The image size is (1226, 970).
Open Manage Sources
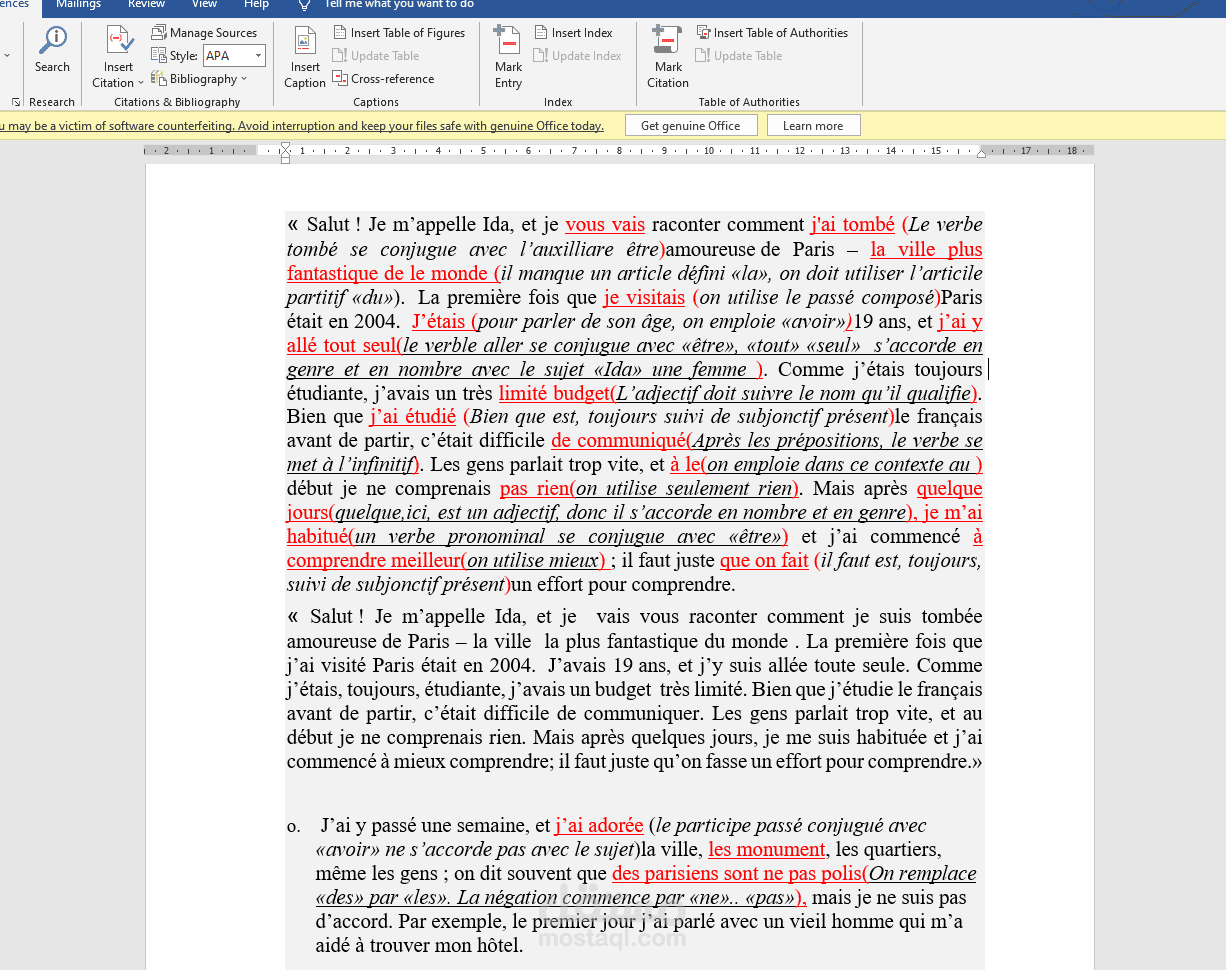pyautogui.click(x=204, y=33)
